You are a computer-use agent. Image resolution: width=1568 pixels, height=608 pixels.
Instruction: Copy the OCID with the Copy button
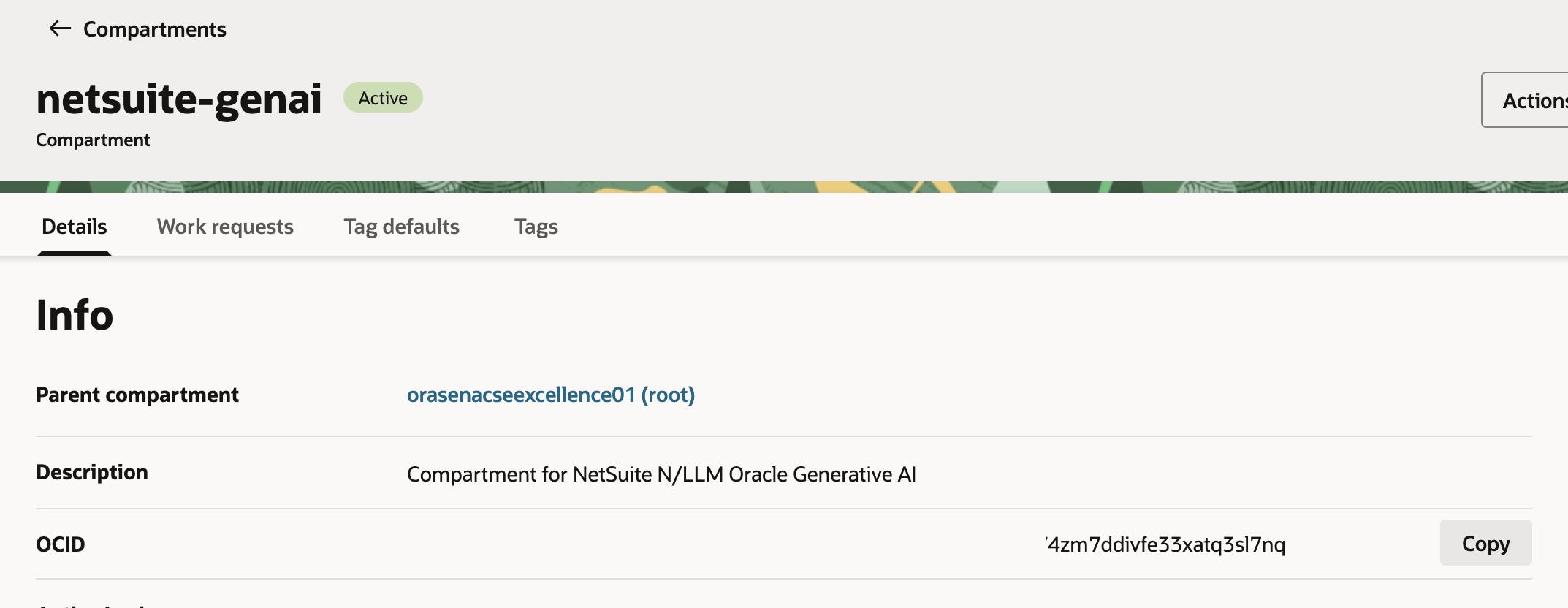pyautogui.click(x=1485, y=543)
